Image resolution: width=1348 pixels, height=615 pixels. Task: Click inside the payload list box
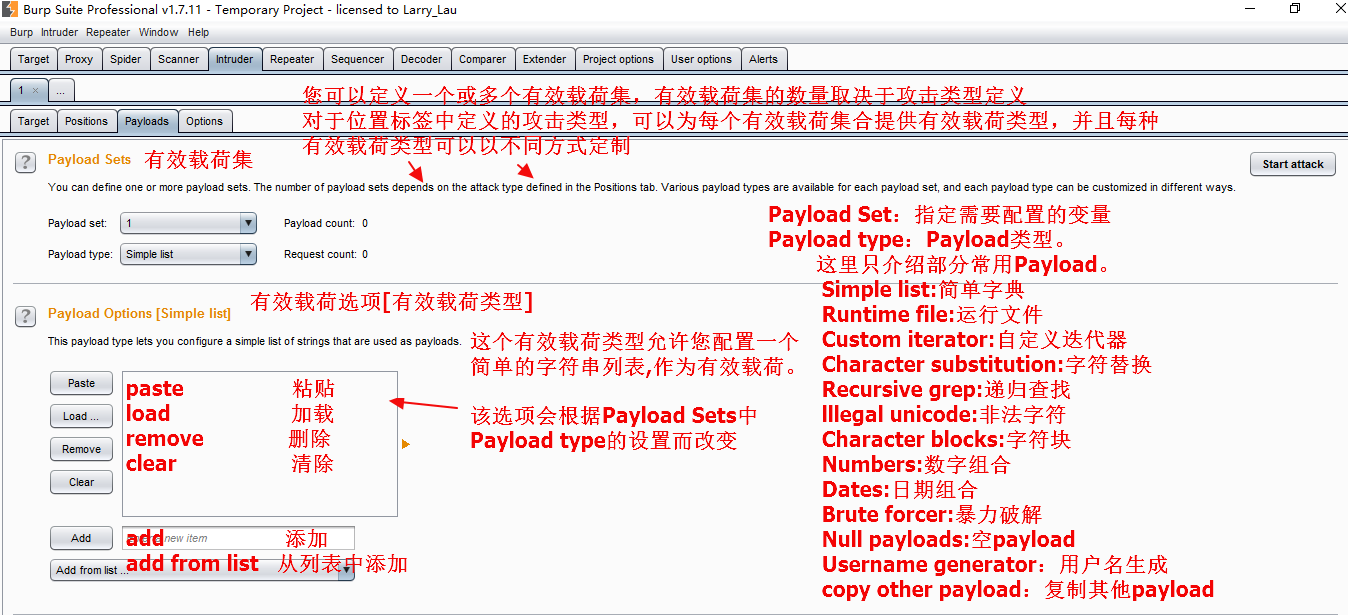click(260, 444)
